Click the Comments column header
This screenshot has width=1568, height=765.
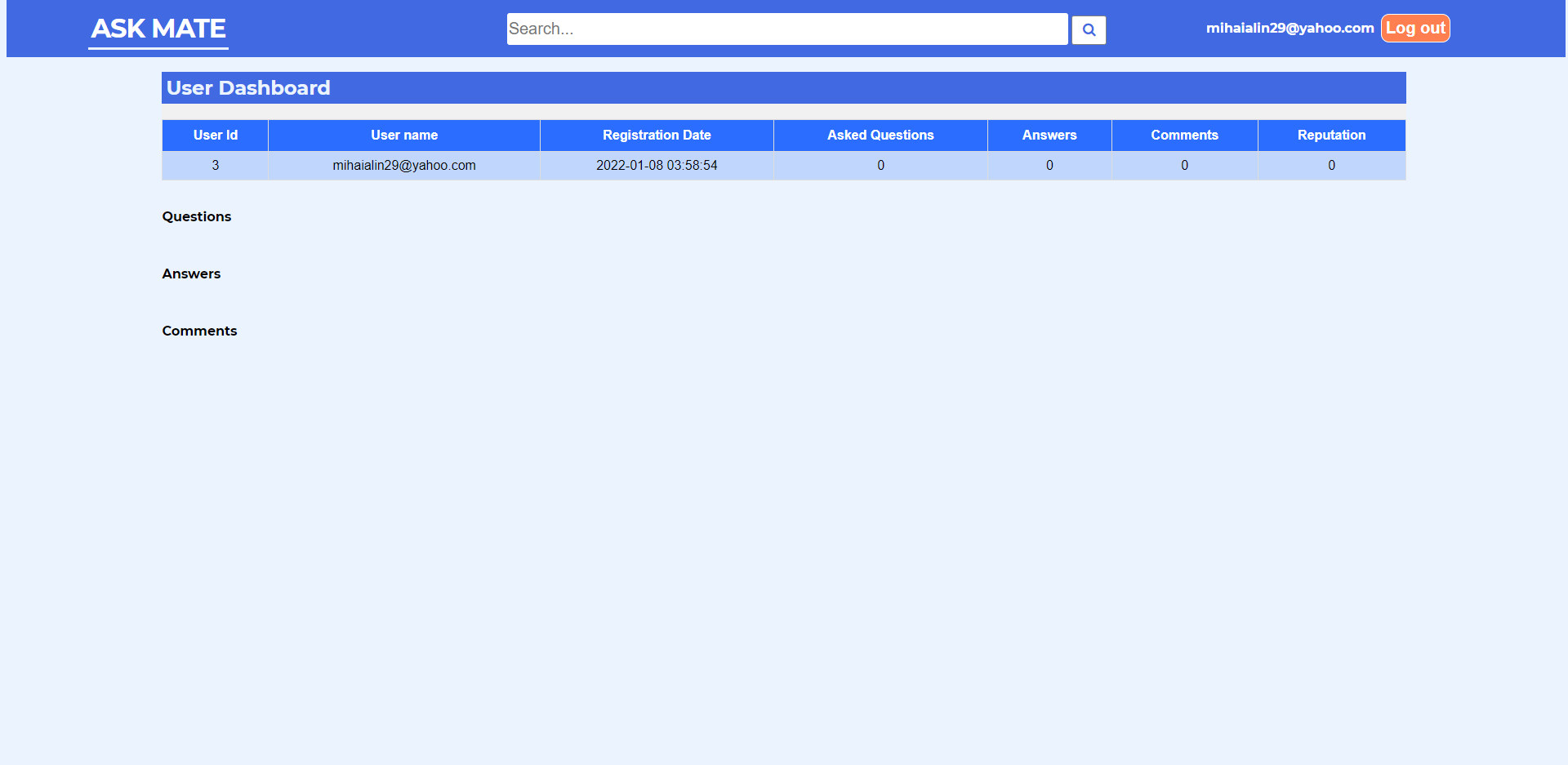(x=1184, y=135)
